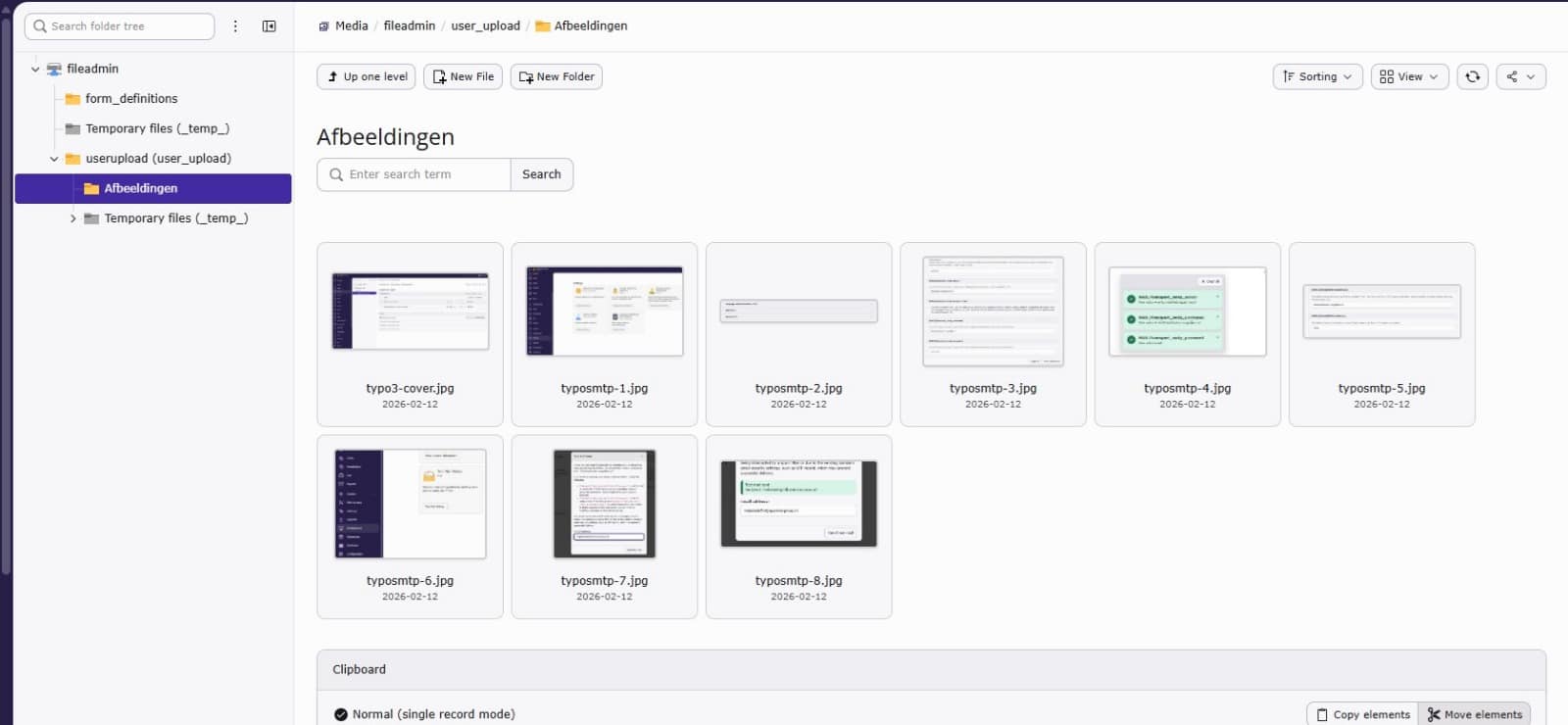Select Temporary files (_temp_) under fileadmin
The image size is (1568, 725).
point(157,128)
